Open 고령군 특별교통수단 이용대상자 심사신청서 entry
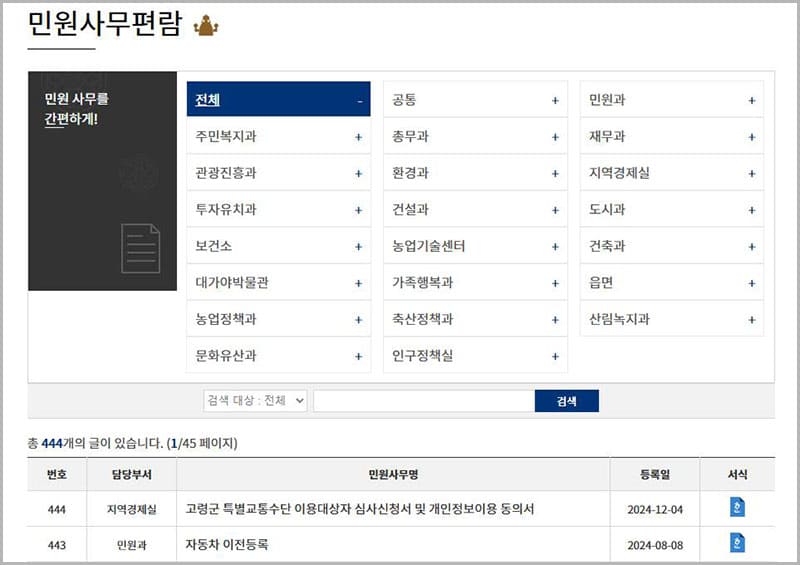Image resolution: width=800 pixels, height=565 pixels. click(359, 509)
